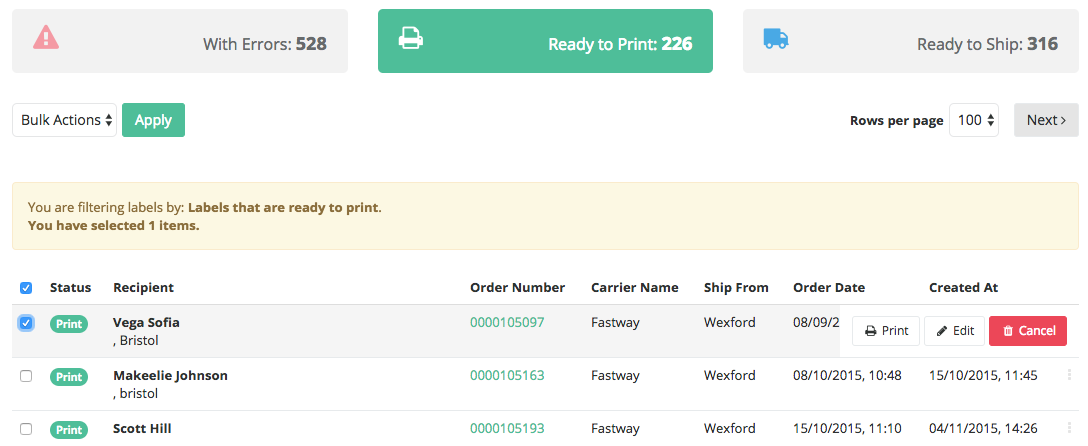Switch to the Ready to Ship tab
1088x446 pixels.
[910, 41]
